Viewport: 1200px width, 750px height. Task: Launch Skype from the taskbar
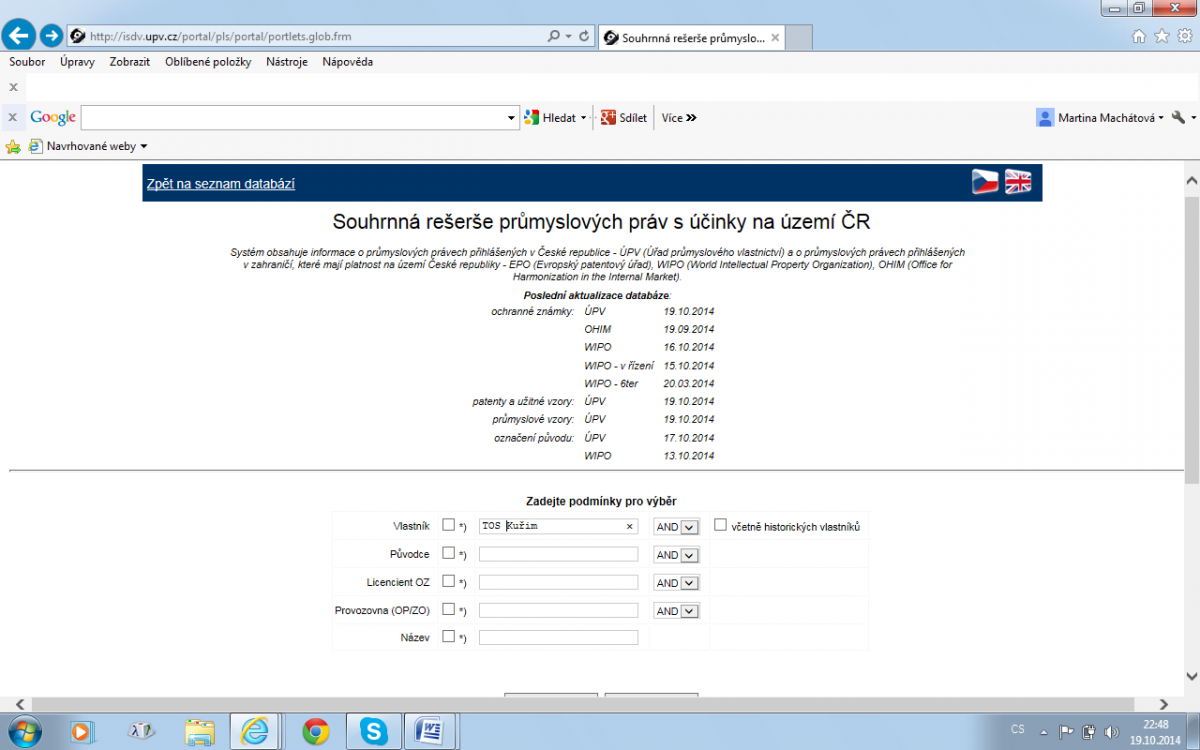[x=375, y=731]
